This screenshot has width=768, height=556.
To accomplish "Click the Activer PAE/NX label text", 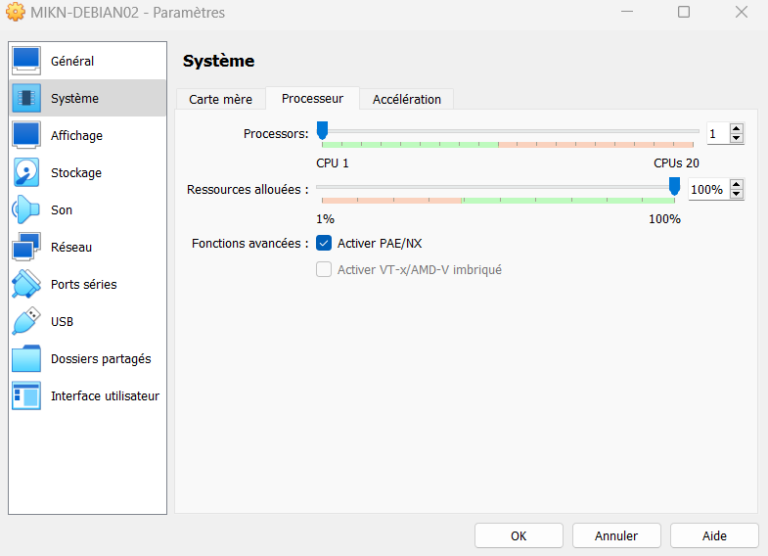I will click(x=380, y=243).
